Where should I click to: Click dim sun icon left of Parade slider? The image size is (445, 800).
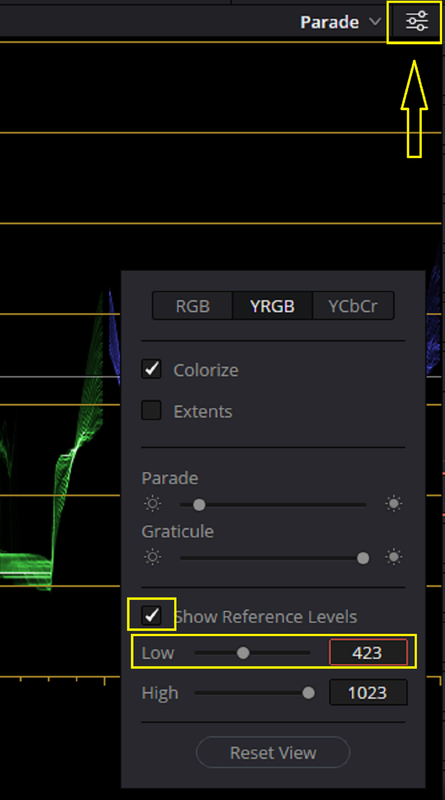pyautogui.click(x=152, y=504)
